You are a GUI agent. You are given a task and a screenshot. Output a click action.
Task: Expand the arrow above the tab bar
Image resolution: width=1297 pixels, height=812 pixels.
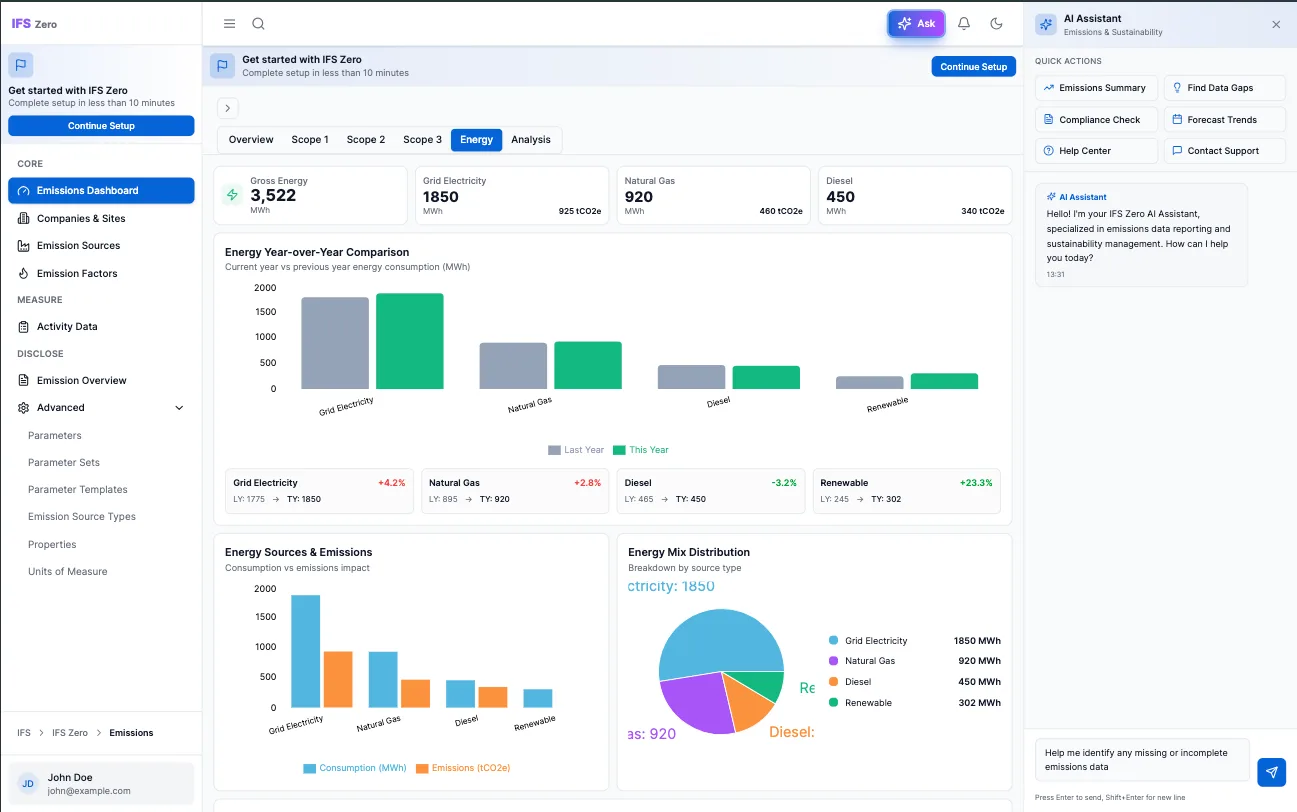click(x=227, y=108)
